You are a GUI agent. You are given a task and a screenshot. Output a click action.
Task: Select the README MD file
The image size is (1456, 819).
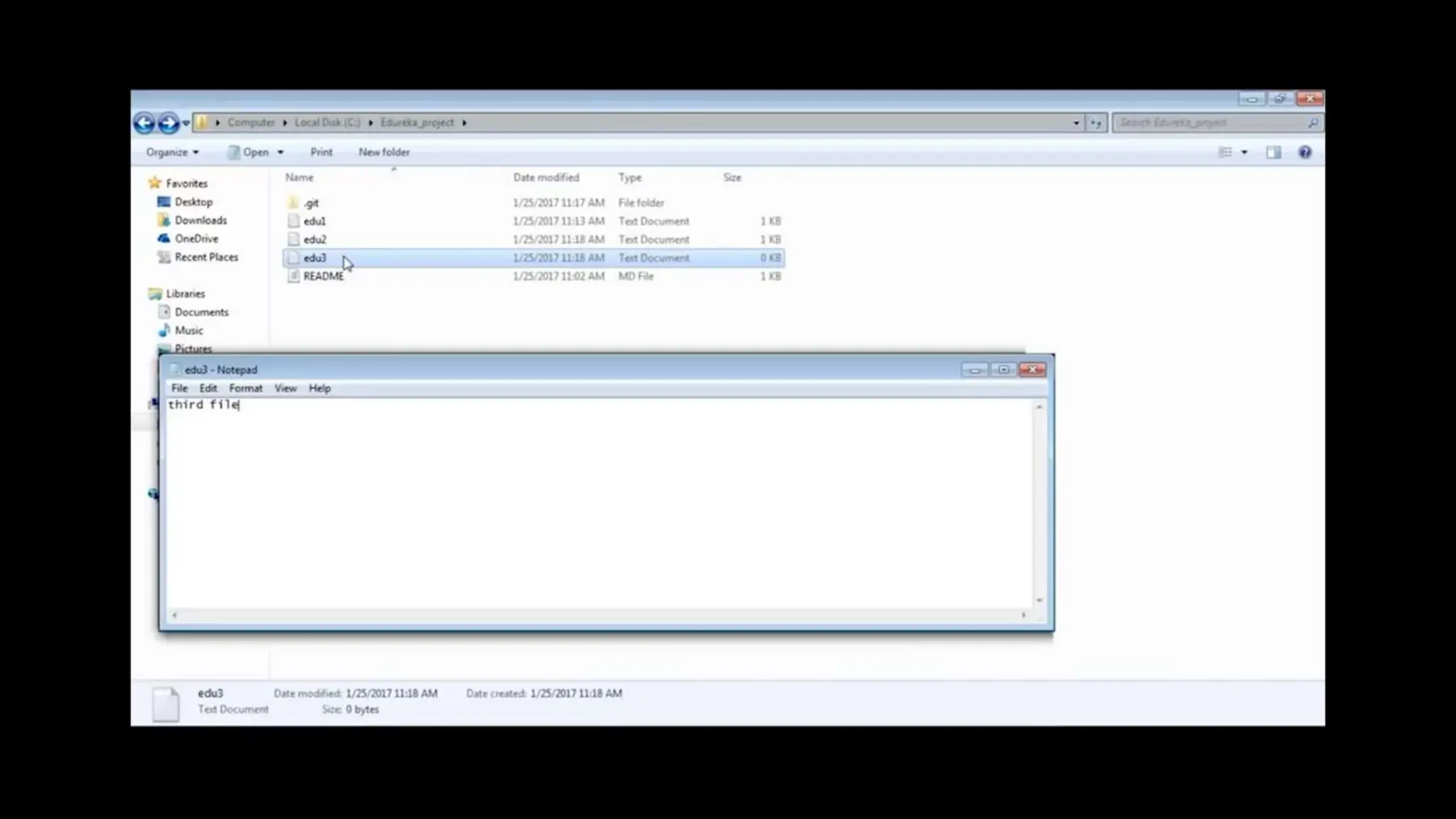tap(323, 277)
